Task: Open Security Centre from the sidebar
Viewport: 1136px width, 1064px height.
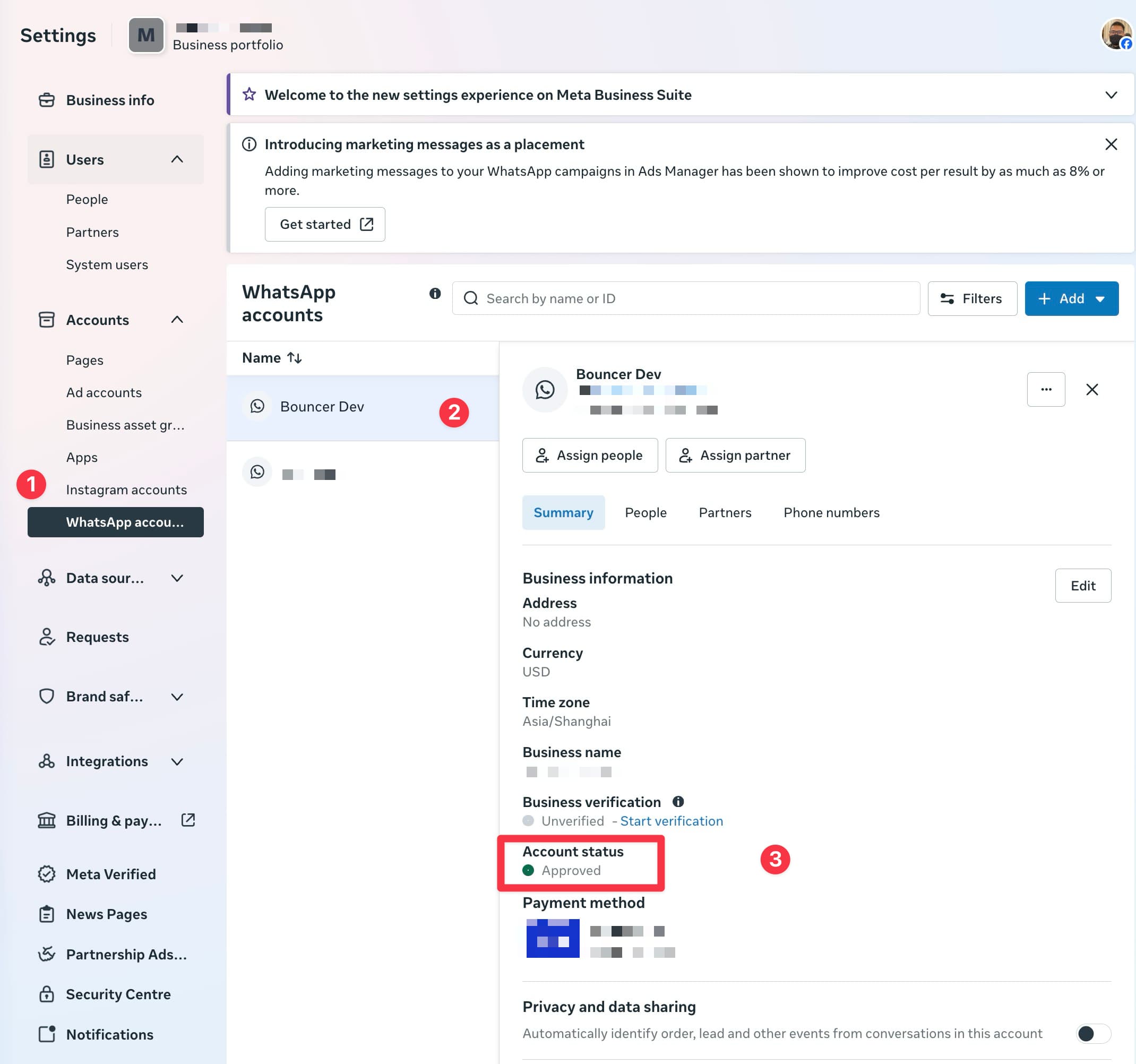Action: point(118,994)
